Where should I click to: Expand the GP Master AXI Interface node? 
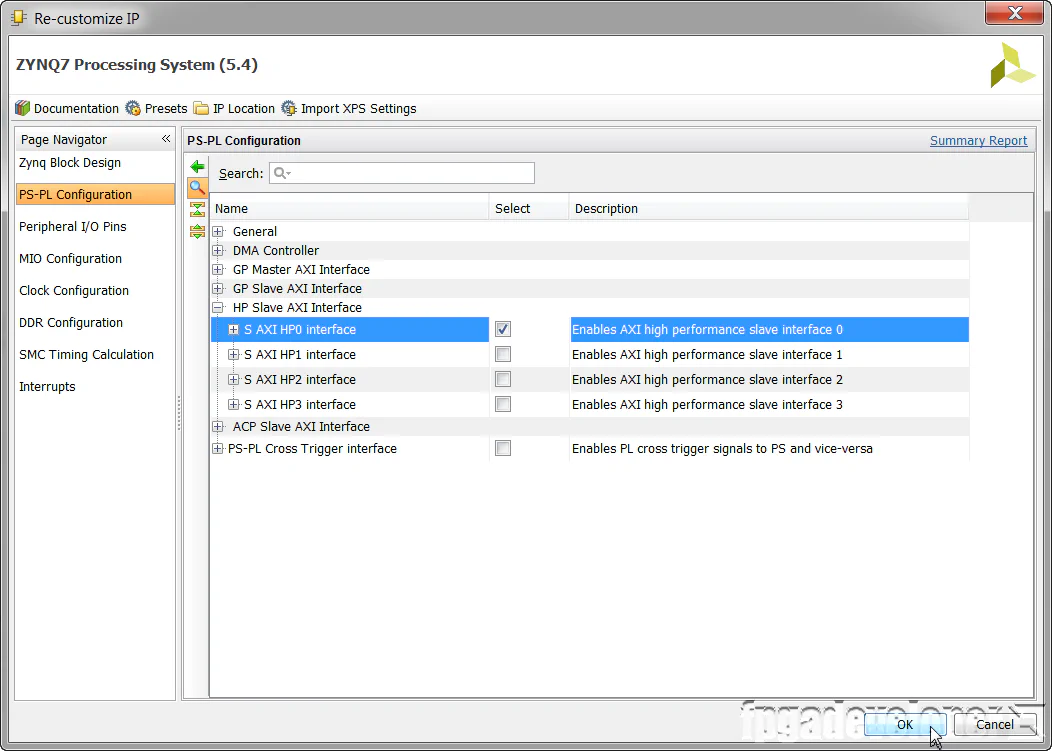tap(218, 270)
